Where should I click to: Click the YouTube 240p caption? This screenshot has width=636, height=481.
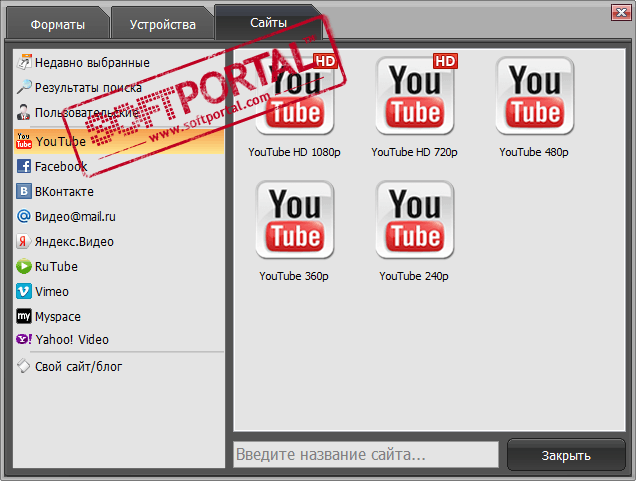tap(414, 276)
